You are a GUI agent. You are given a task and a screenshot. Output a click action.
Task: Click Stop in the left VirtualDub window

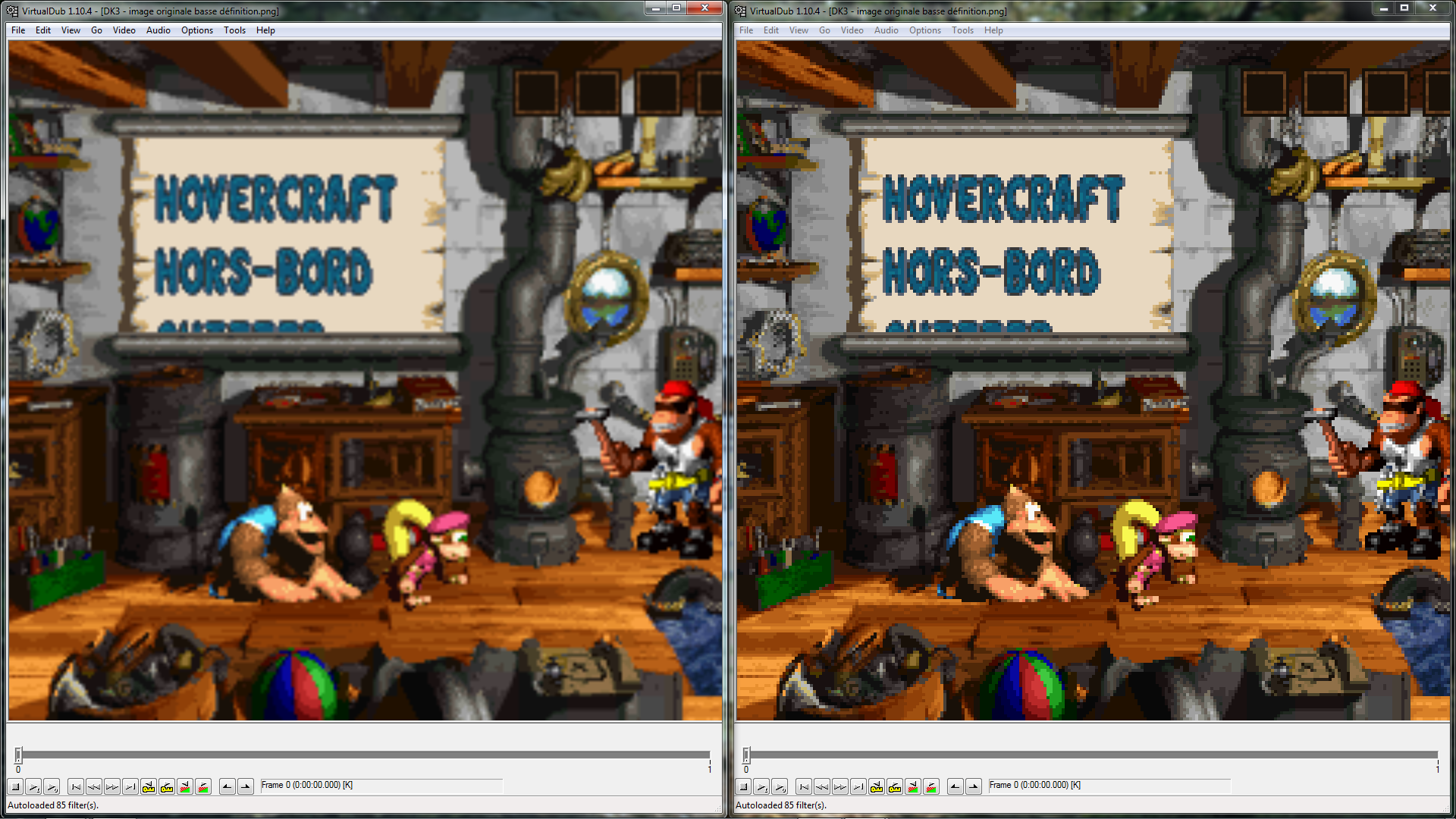pyautogui.click(x=15, y=786)
